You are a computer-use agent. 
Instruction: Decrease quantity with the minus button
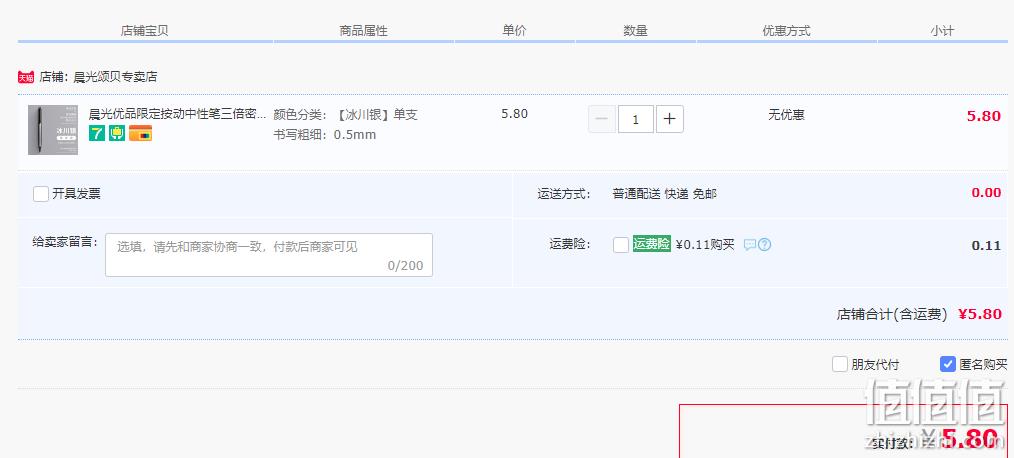[602, 119]
